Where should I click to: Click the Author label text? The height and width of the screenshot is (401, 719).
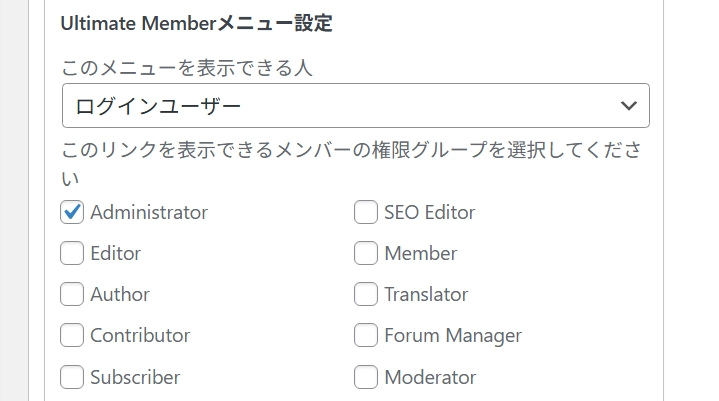point(120,294)
